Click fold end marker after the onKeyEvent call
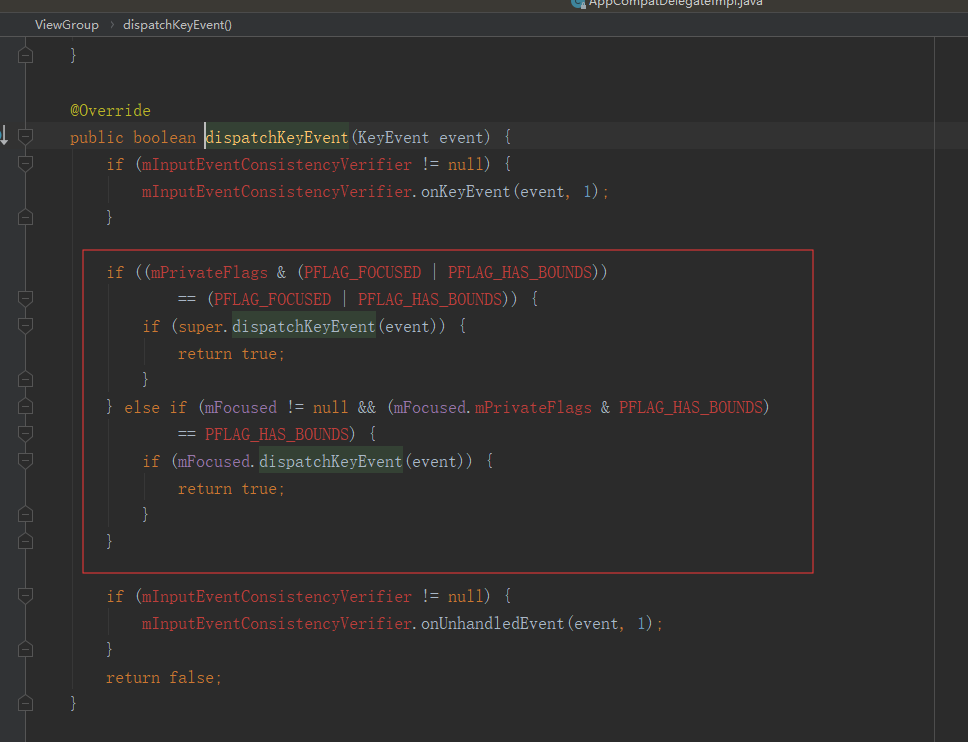968x742 pixels. (x=25, y=217)
